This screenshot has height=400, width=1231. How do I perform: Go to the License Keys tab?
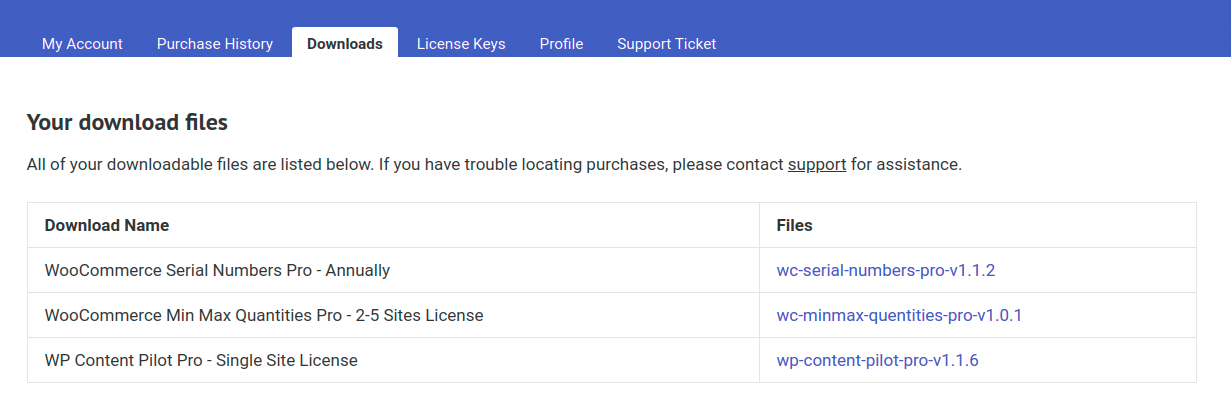[461, 43]
